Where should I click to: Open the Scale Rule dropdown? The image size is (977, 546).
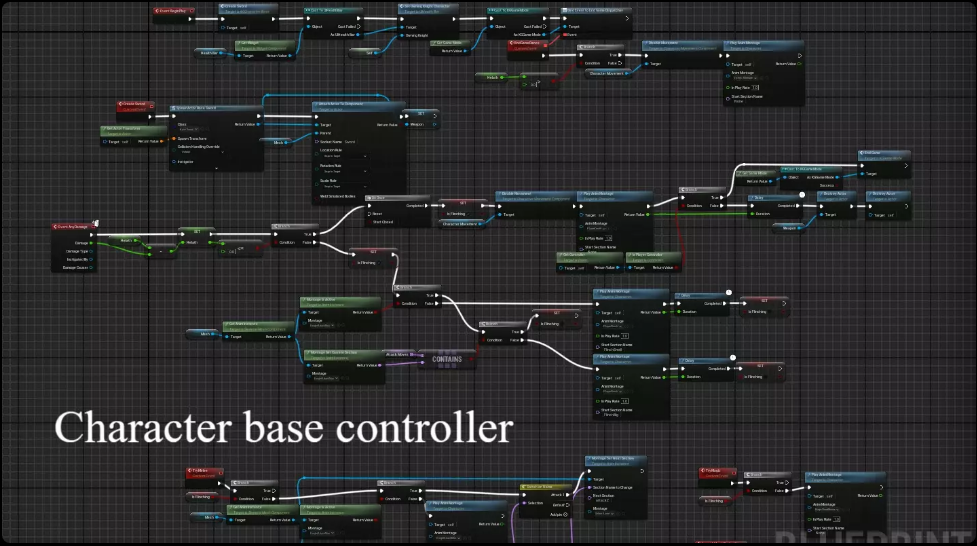343,185
